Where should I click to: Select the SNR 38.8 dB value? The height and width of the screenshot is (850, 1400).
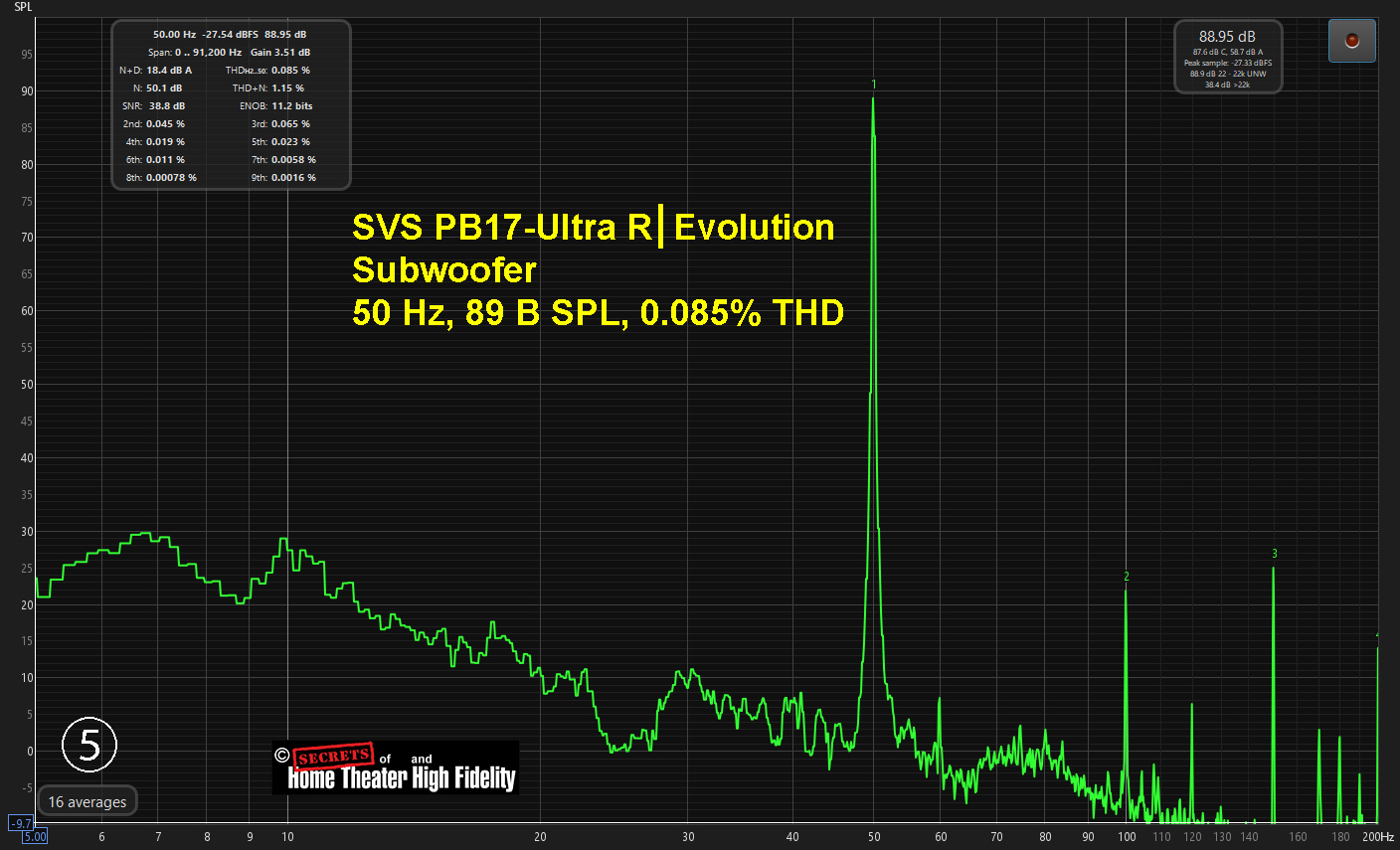167,106
